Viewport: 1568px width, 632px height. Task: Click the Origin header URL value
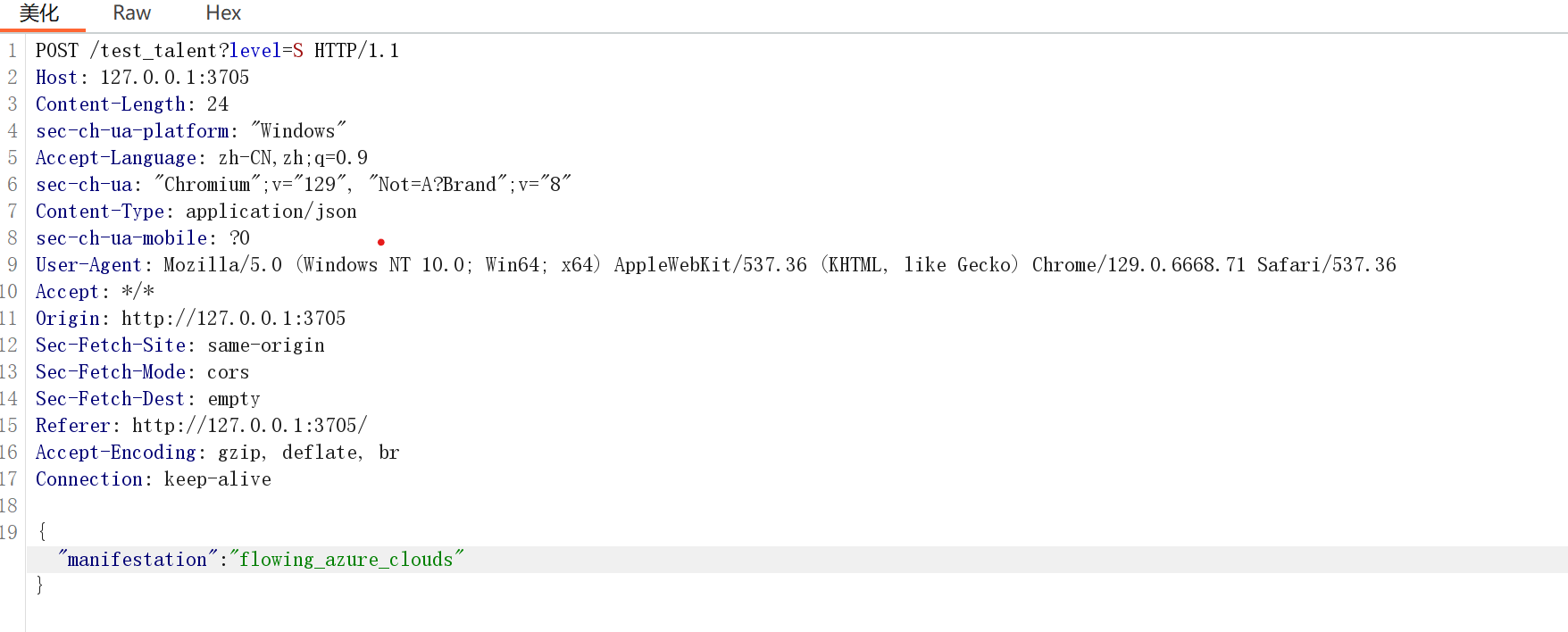click(x=233, y=319)
